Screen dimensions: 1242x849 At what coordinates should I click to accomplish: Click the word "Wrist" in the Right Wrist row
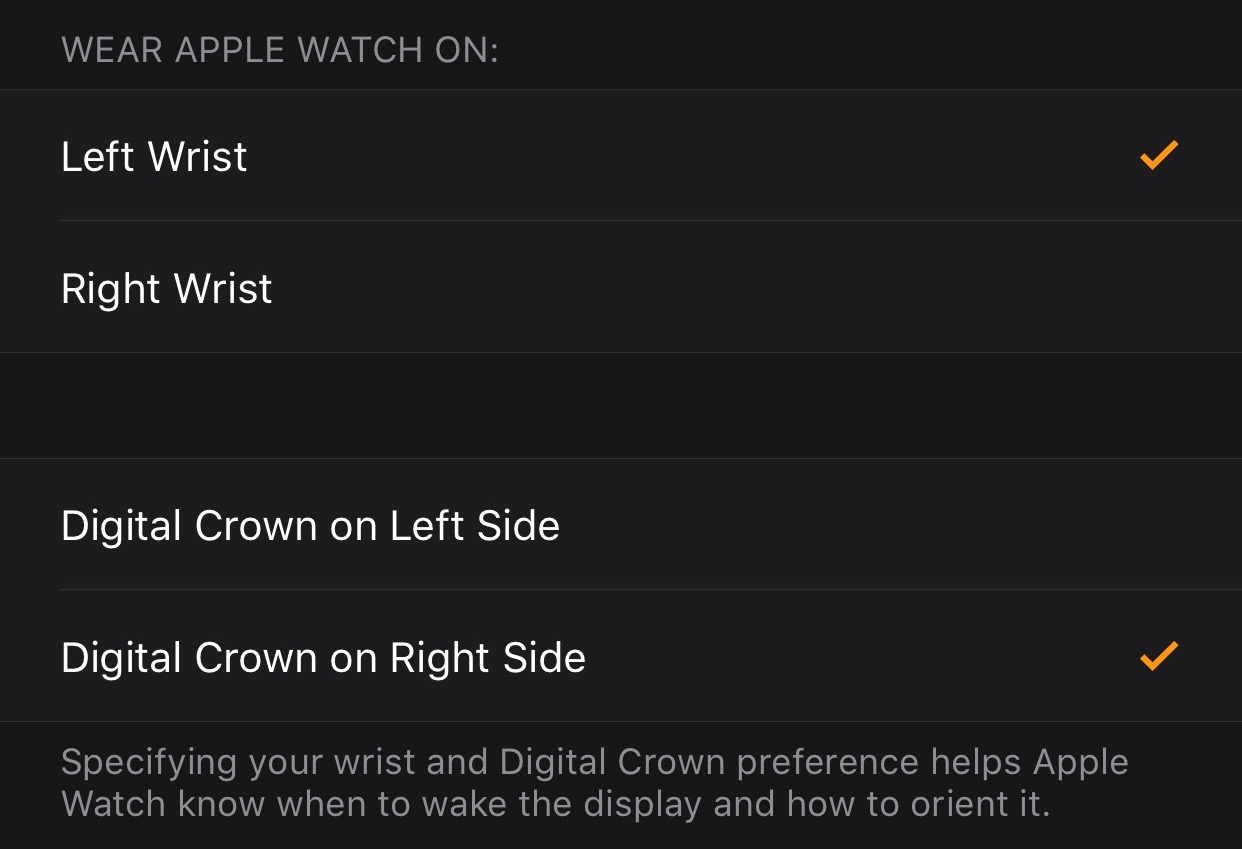[222, 289]
